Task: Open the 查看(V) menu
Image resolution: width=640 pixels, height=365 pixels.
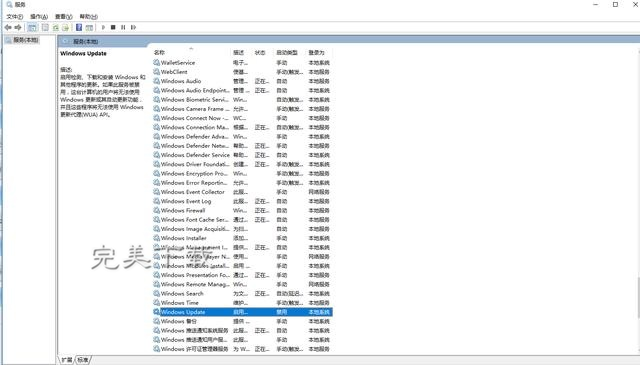Action: (64, 17)
